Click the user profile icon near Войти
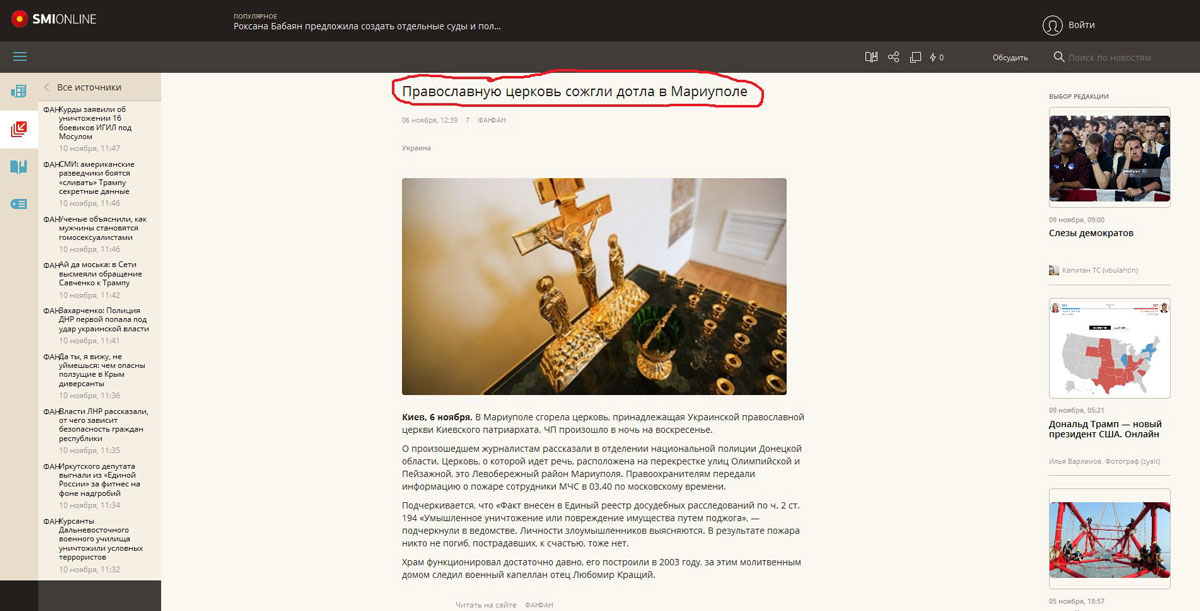Image resolution: width=1200 pixels, height=611 pixels. pyautogui.click(x=1052, y=25)
